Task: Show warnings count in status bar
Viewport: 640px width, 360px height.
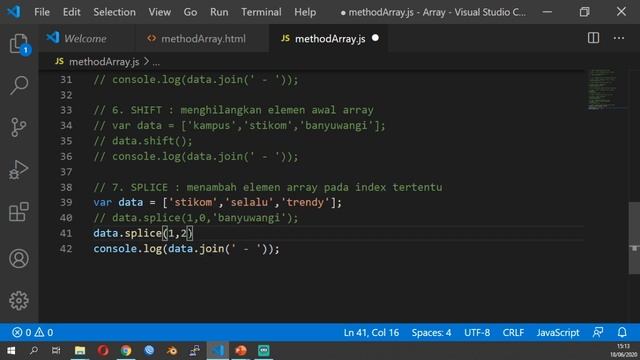Action: (44, 332)
